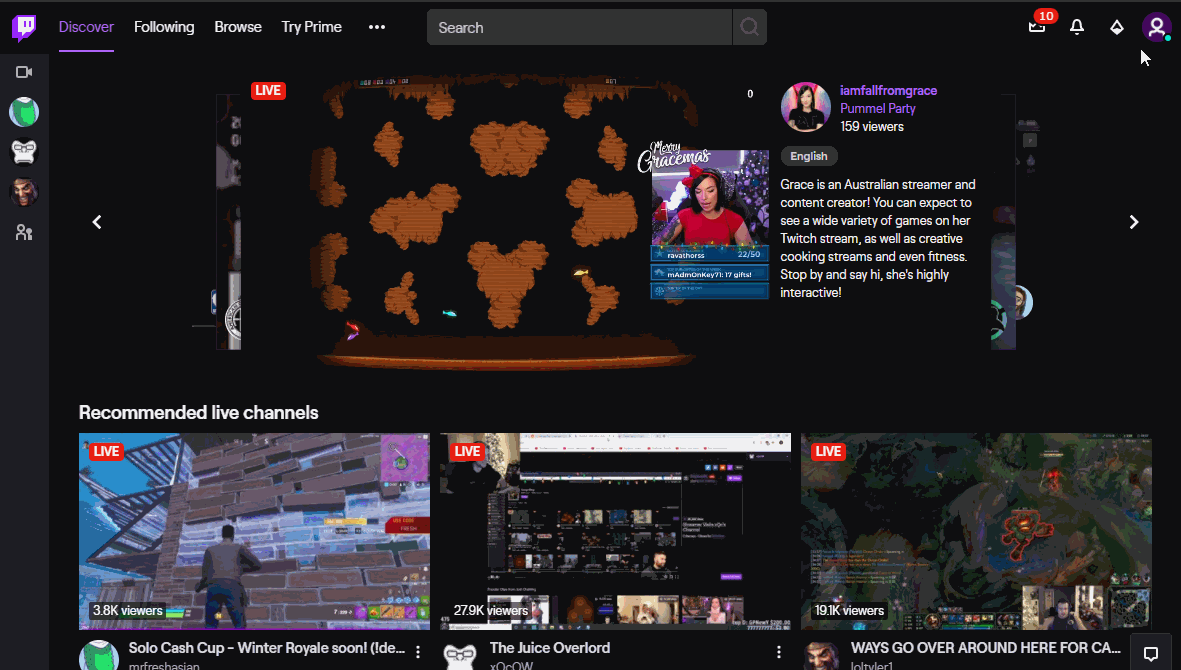Visit the iamfallfromgrace channel link

(x=888, y=90)
